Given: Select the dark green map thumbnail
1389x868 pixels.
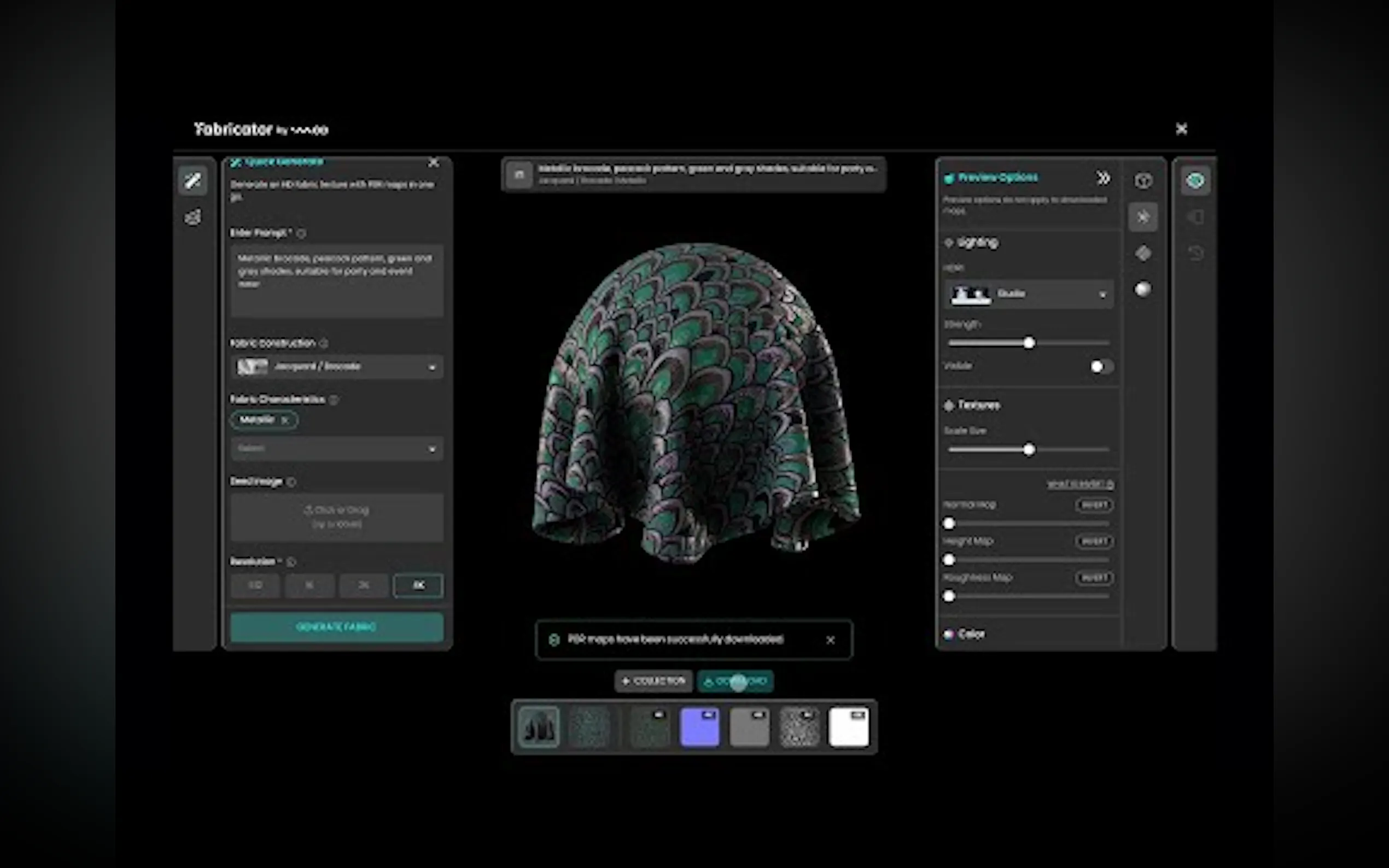Looking at the screenshot, I should click(x=650, y=727).
